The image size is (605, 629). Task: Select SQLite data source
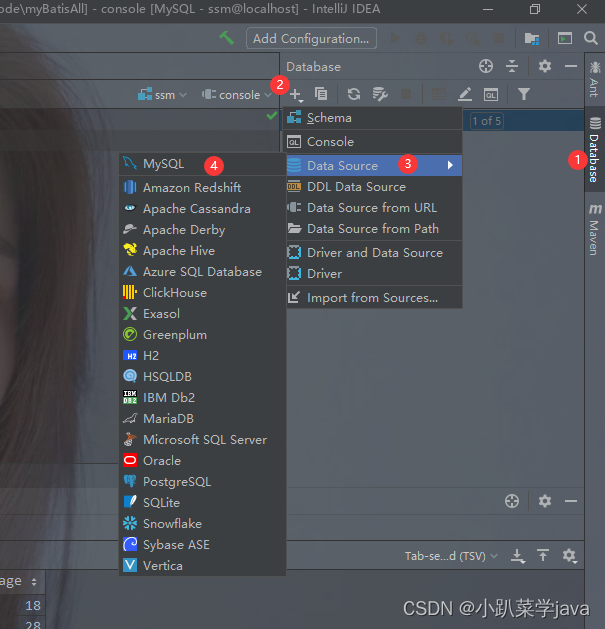point(202,503)
